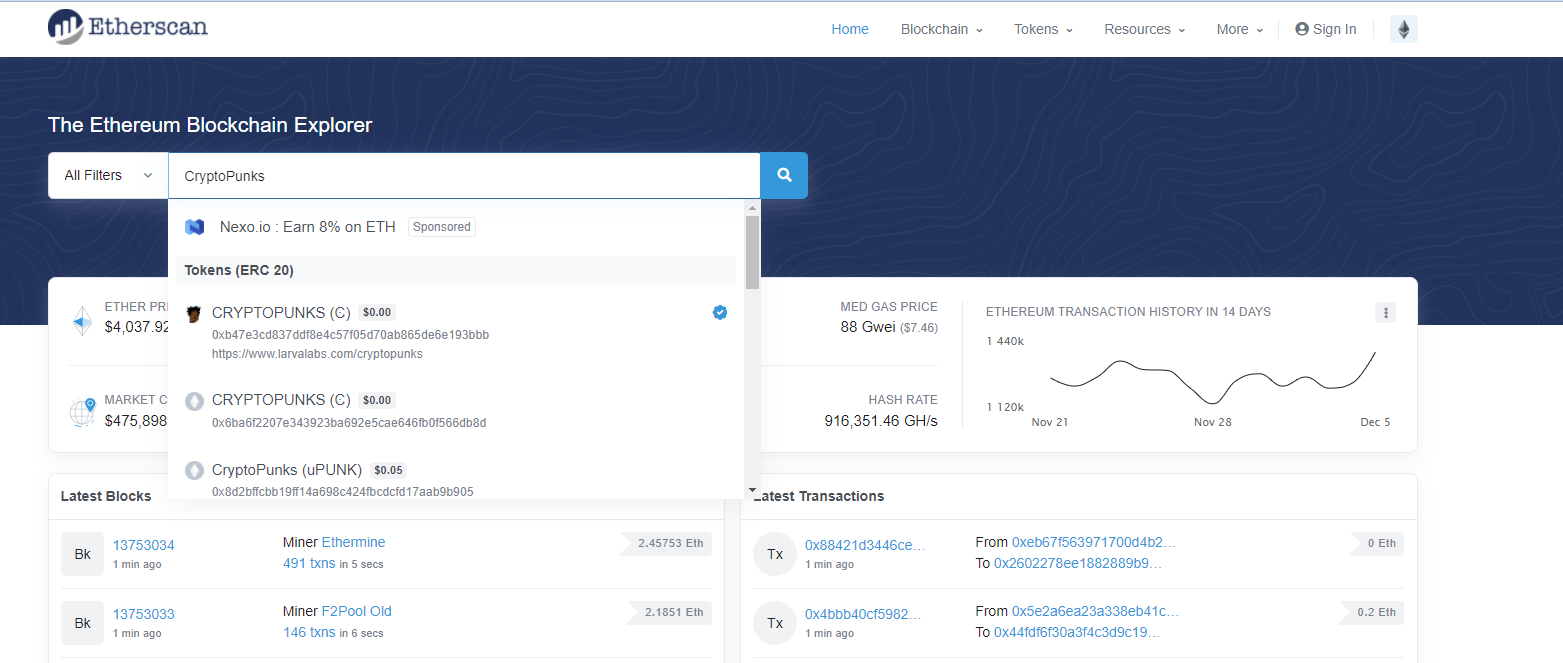Select the CryptoPunks (uPUNK) result
This screenshot has height=663, width=1563.
pyautogui.click(x=456, y=479)
